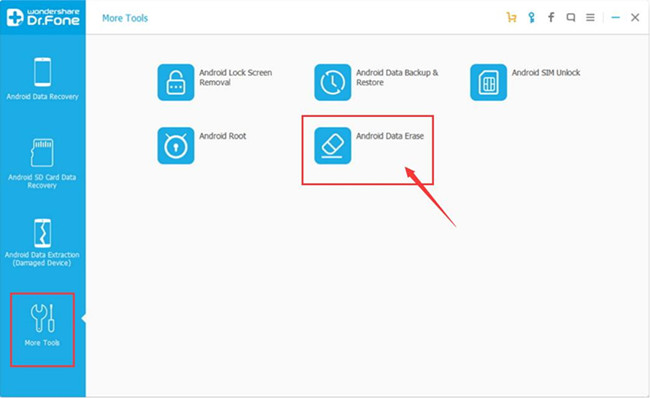Click the Android SIM Unlock label
The height and width of the screenshot is (398, 650).
[x=546, y=73]
